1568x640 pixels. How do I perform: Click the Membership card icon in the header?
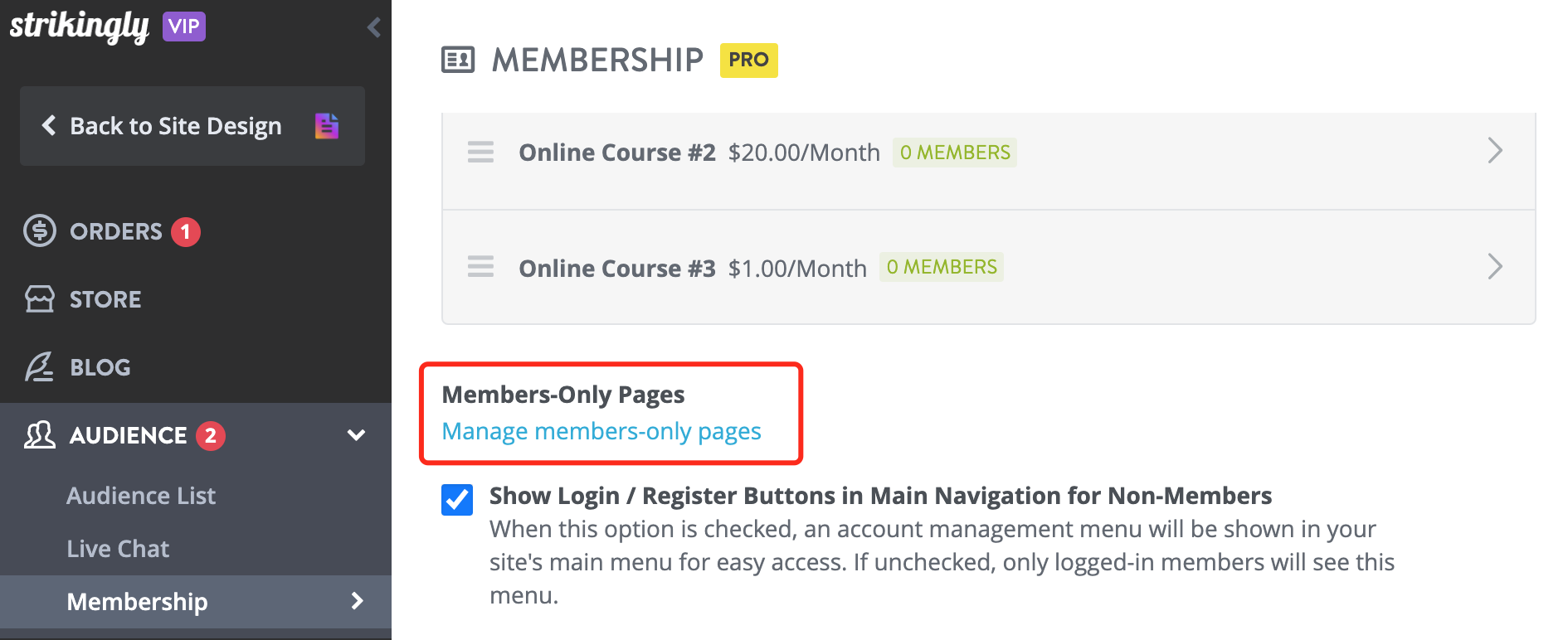[457, 59]
